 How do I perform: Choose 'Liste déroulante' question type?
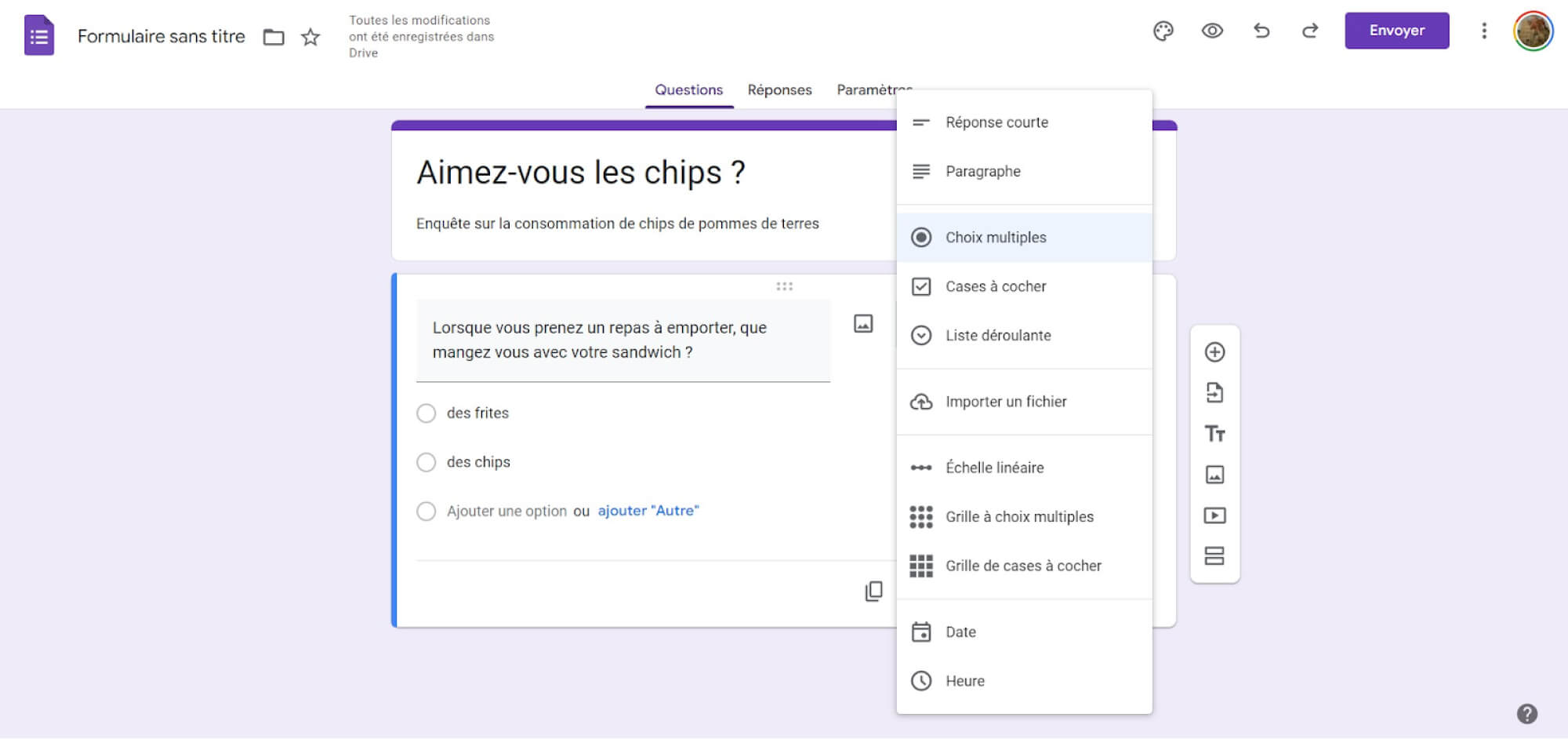(999, 335)
